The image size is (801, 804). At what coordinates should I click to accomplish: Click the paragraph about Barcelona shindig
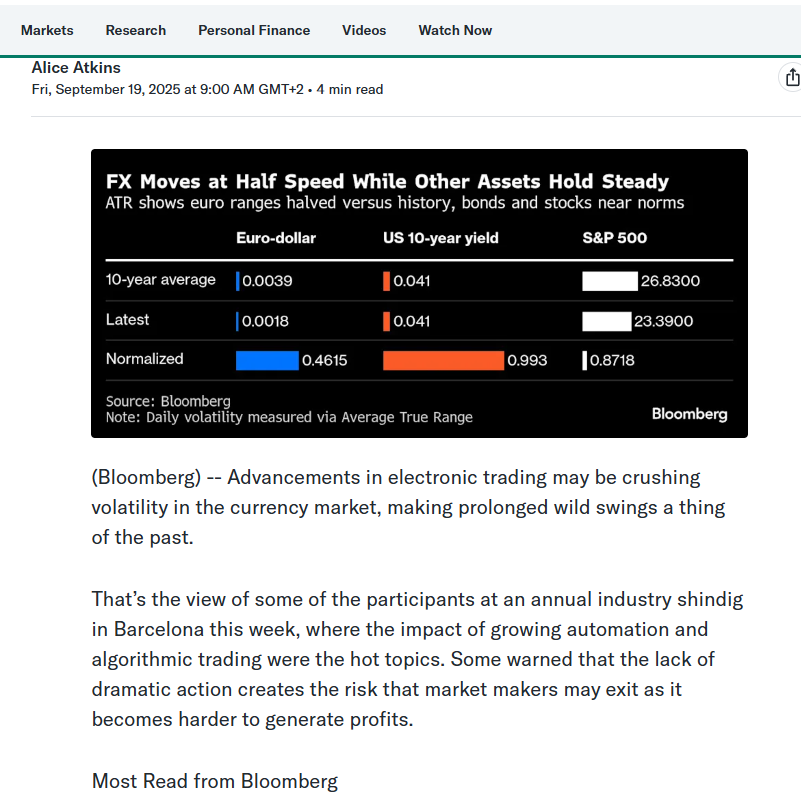(417, 659)
